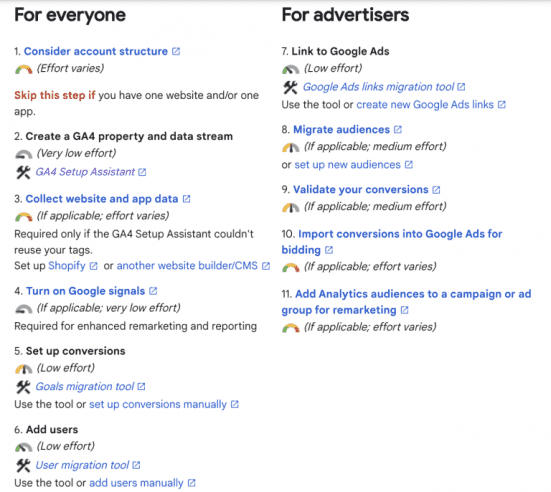Click wrench icon next to GA4 Setup Assistant

click(x=24, y=172)
